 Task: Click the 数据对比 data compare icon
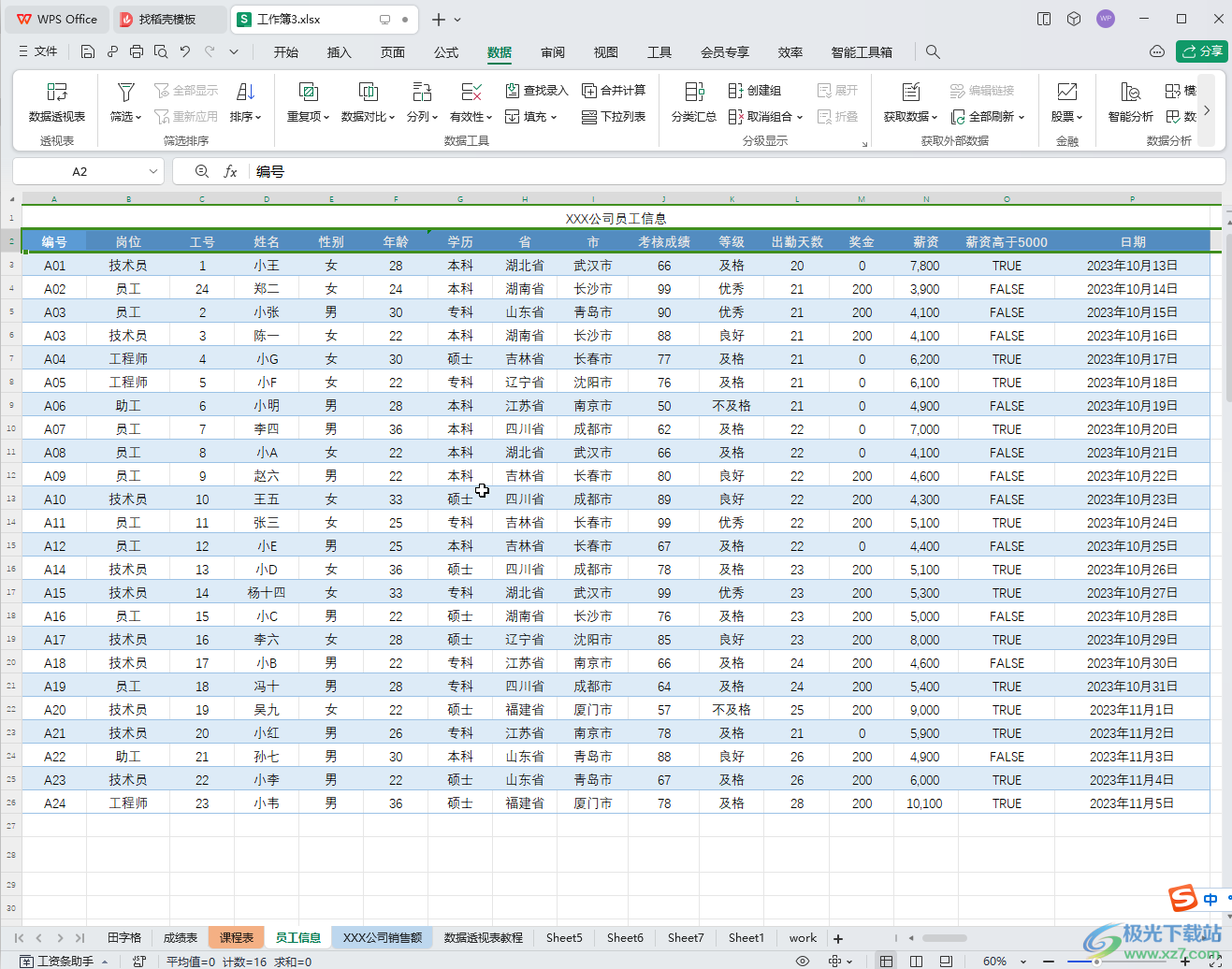click(x=368, y=92)
